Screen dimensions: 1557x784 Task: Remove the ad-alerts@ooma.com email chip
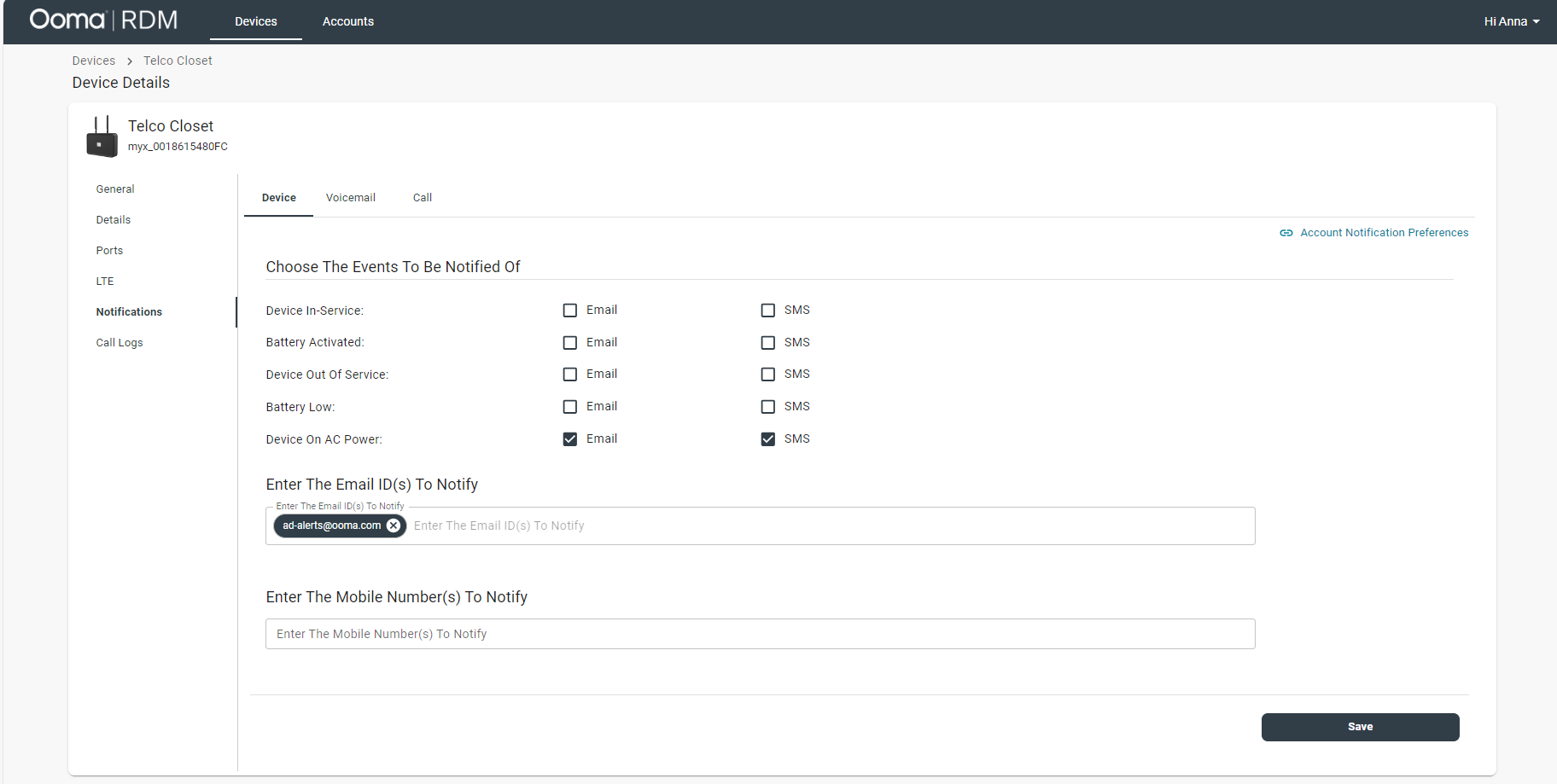tap(394, 526)
